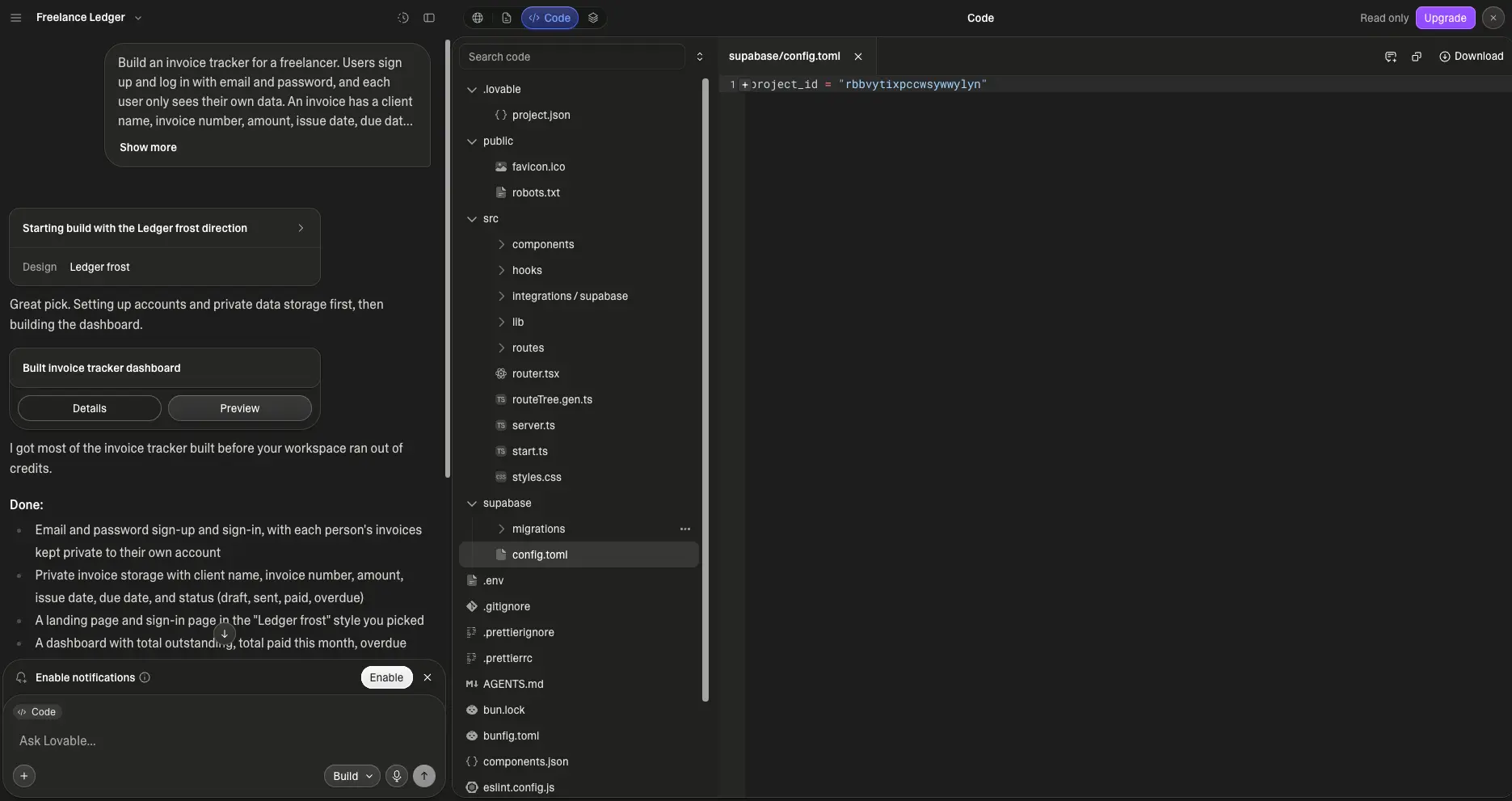Expand the integrations / supabase folder
Image resolution: width=1512 pixels, height=801 pixels.
(x=579, y=296)
